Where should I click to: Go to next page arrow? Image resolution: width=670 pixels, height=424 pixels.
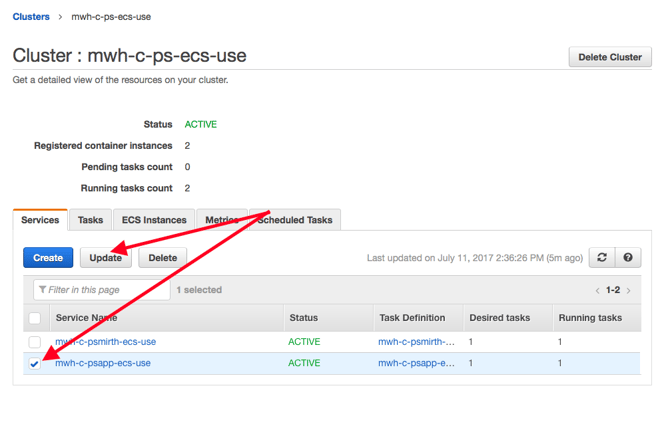click(629, 291)
